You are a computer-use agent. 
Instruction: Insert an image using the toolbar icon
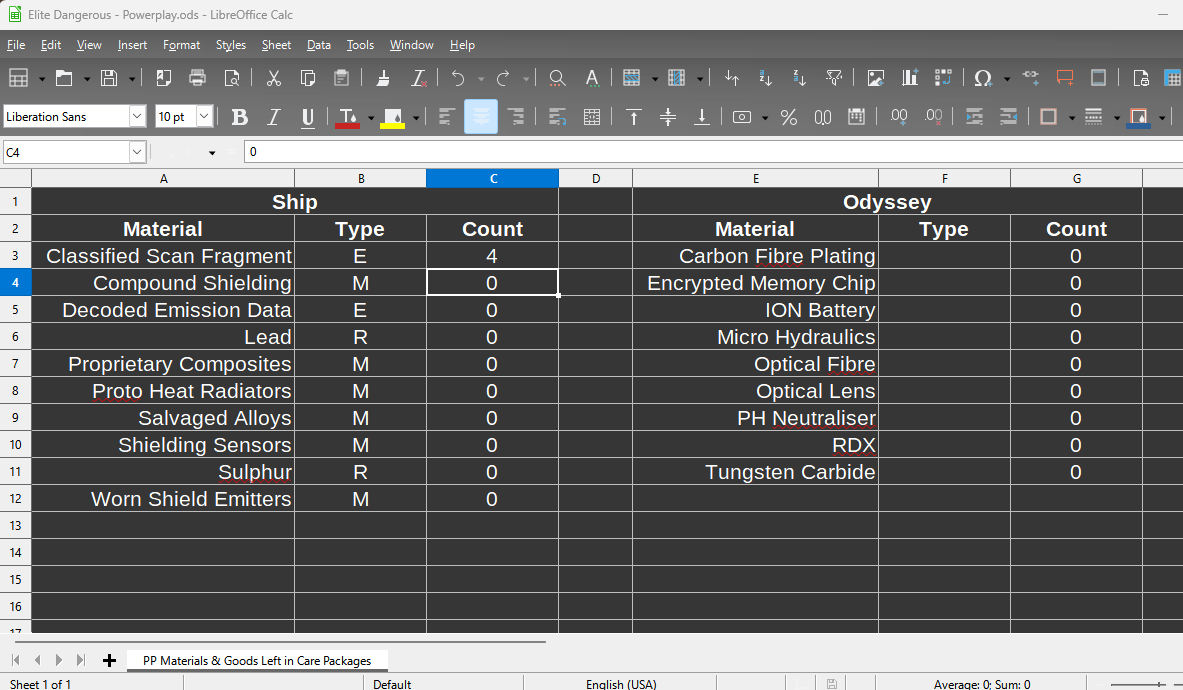click(x=875, y=78)
